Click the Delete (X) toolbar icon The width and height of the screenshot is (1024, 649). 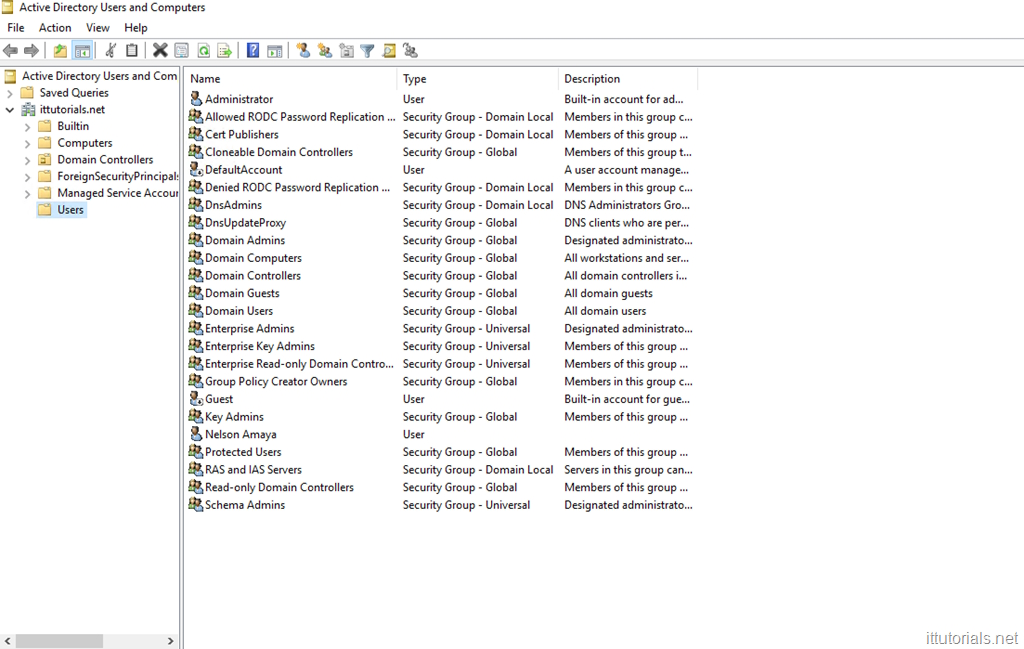pos(160,50)
